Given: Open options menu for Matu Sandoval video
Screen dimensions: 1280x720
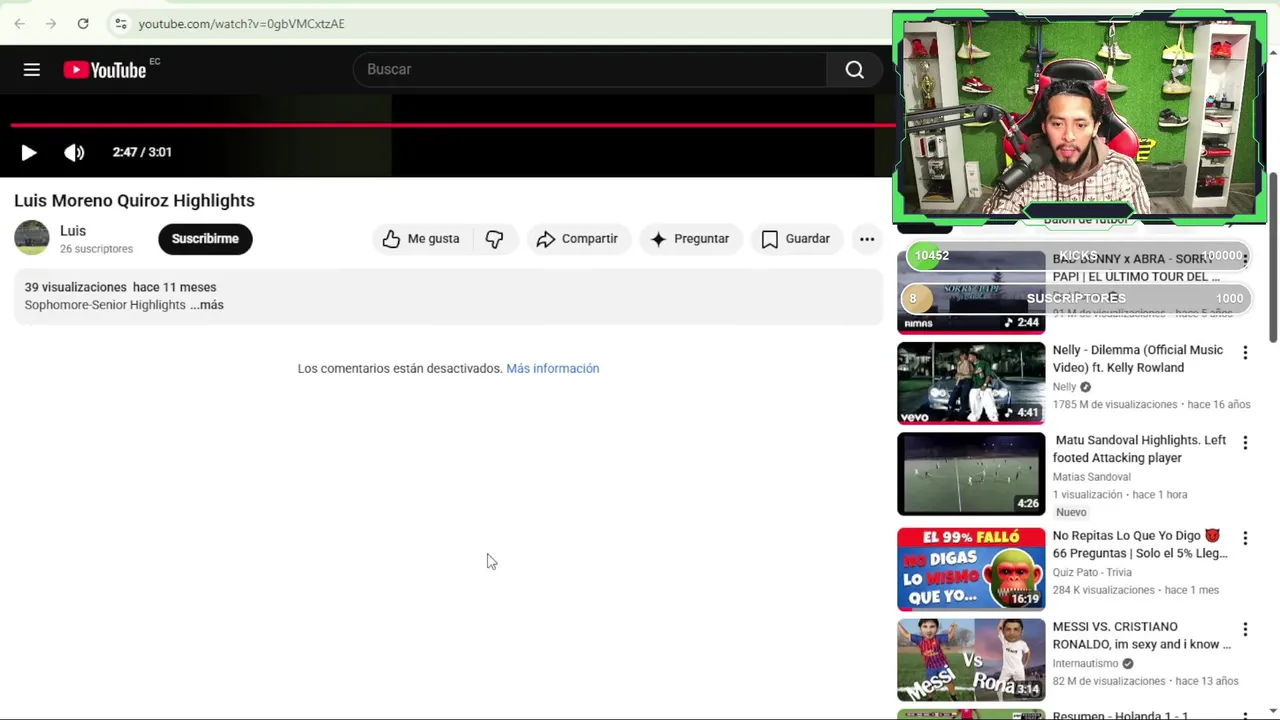Looking at the screenshot, I should 1245,442.
